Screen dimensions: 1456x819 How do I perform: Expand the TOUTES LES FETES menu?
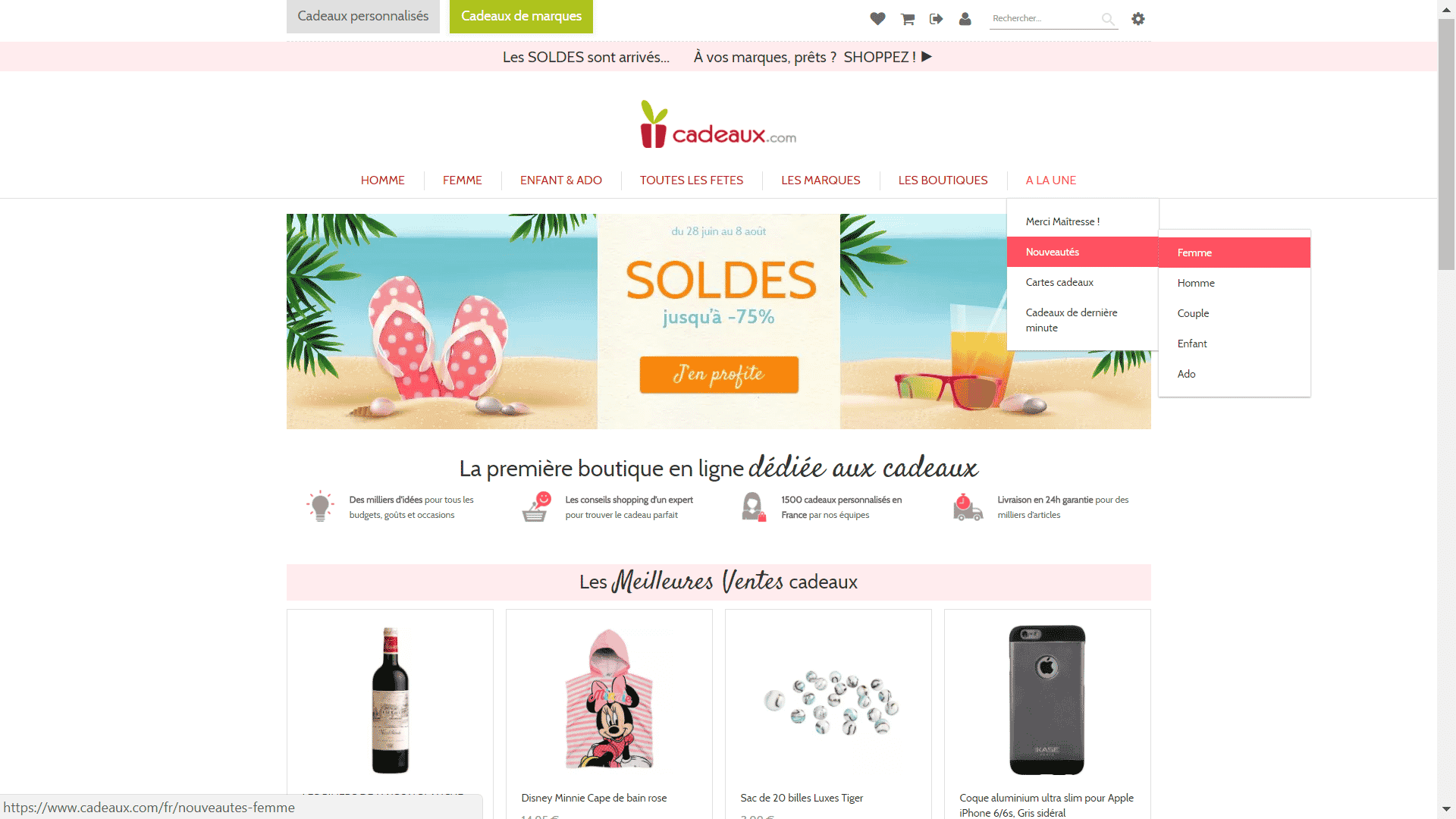692,180
